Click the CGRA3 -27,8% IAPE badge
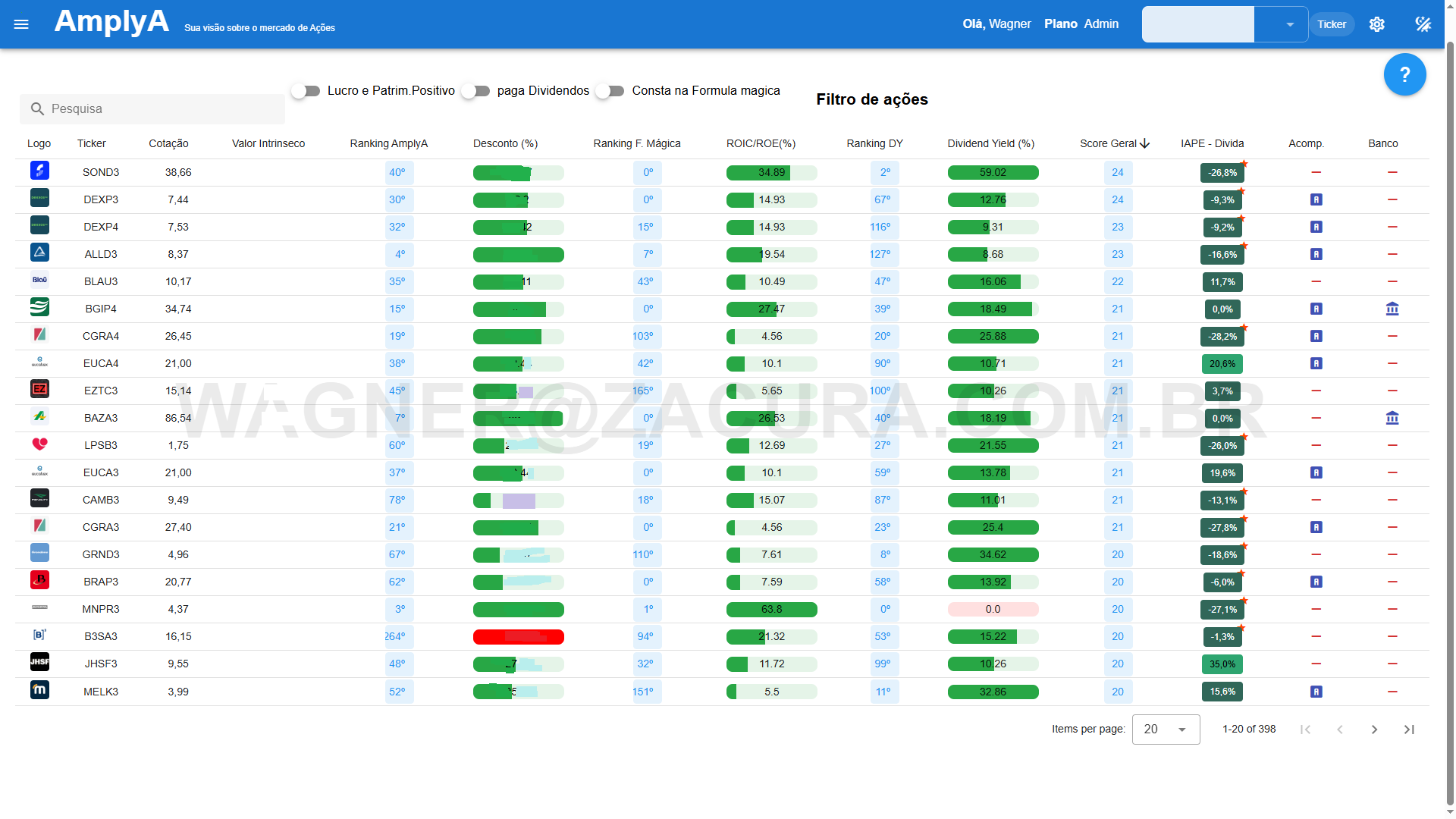 (x=1222, y=528)
